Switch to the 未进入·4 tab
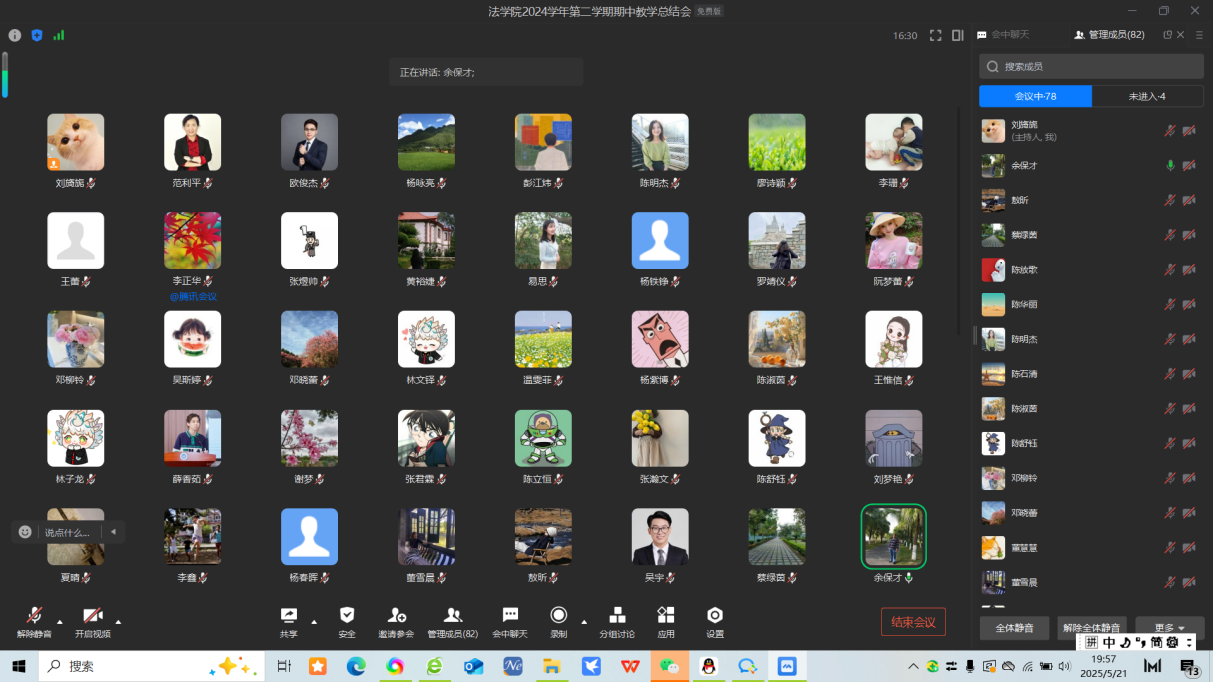Image resolution: width=1213 pixels, height=682 pixels. click(1147, 96)
